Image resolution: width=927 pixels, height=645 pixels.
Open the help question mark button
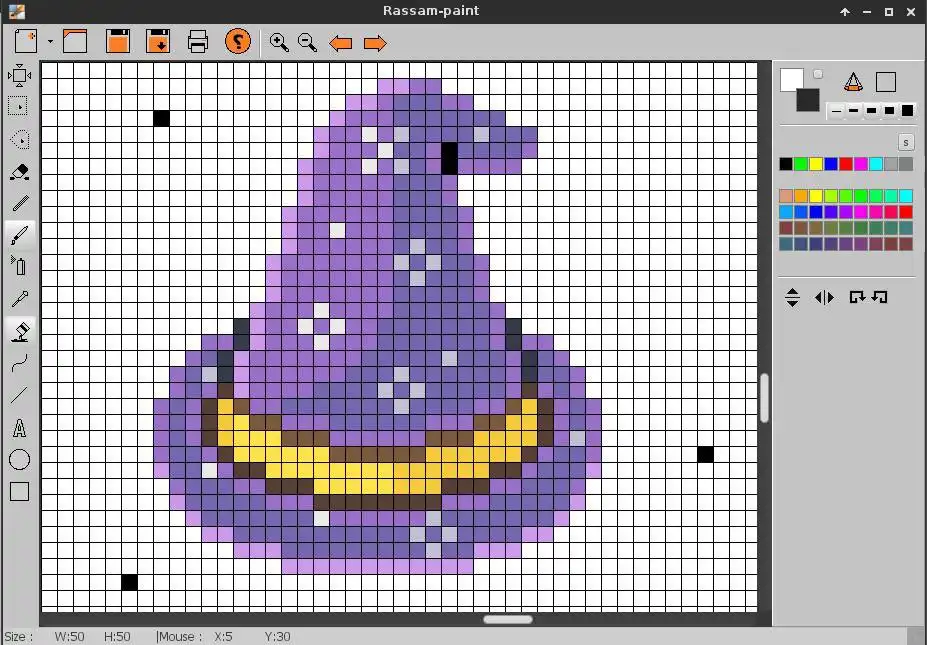[238, 41]
